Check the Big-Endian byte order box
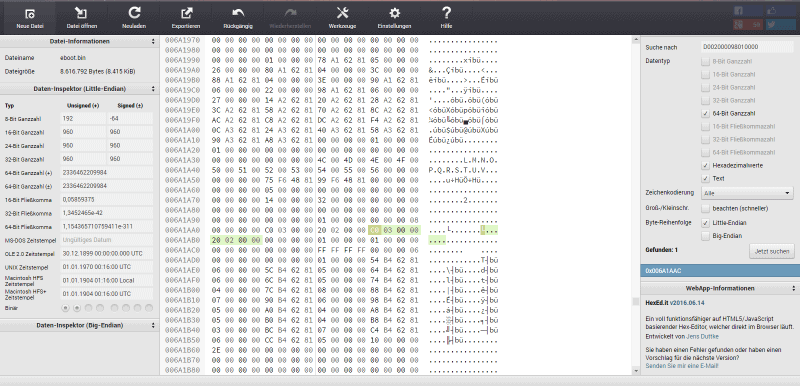 pyautogui.click(x=705, y=236)
